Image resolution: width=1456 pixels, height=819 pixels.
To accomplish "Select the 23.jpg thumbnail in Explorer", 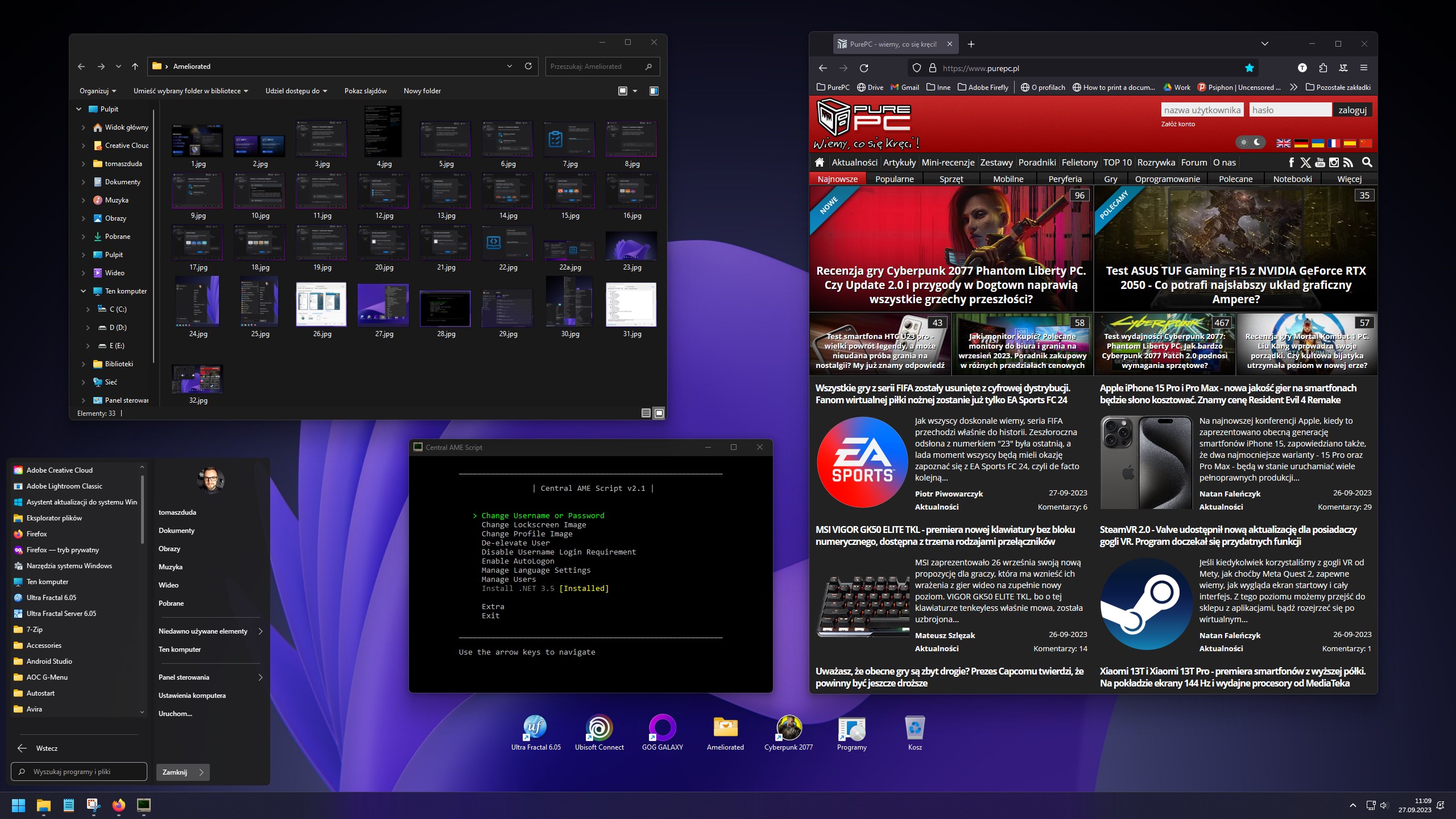I will click(631, 246).
